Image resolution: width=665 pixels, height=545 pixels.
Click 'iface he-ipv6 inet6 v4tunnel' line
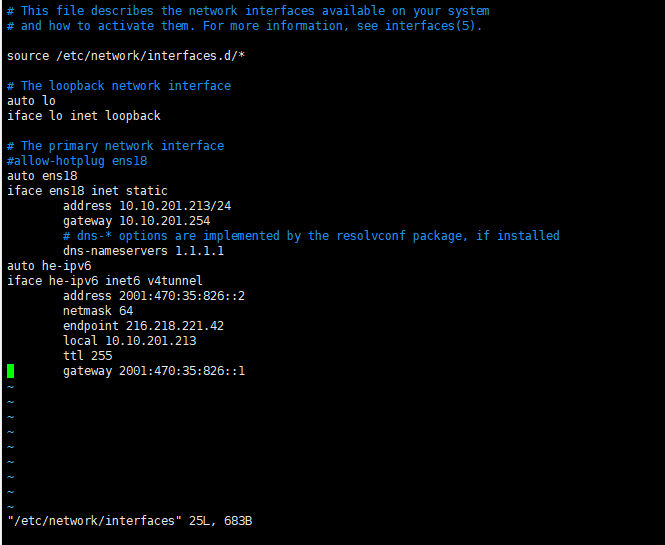[x=104, y=281]
